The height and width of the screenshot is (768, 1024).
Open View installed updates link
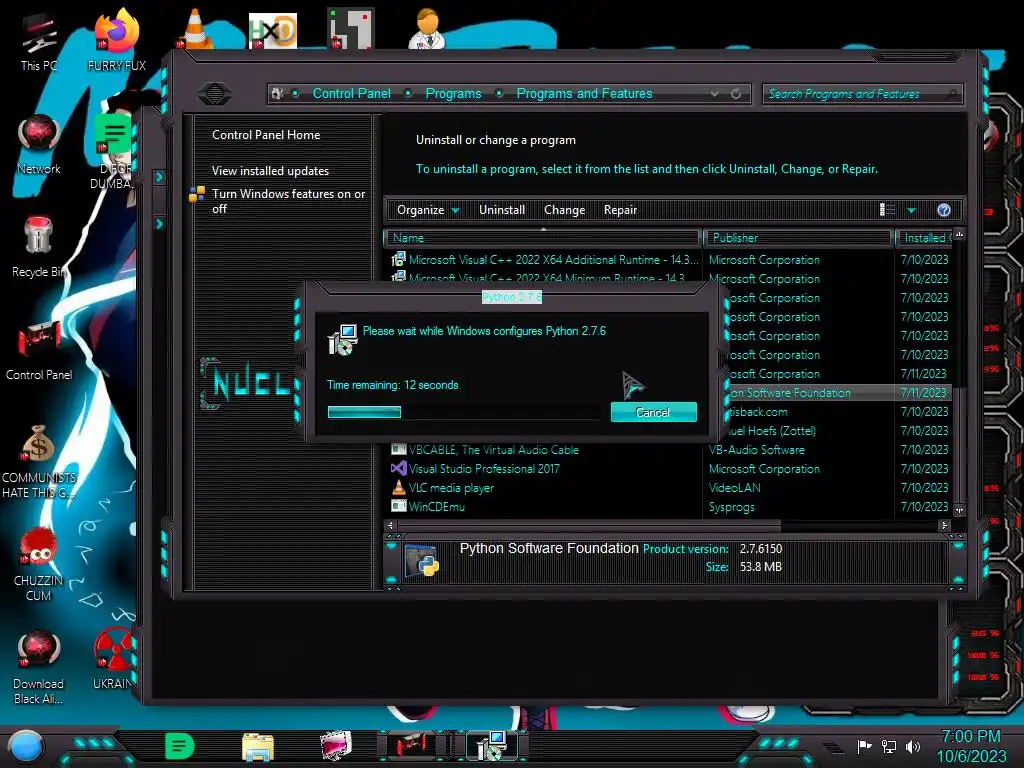(x=270, y=170)
